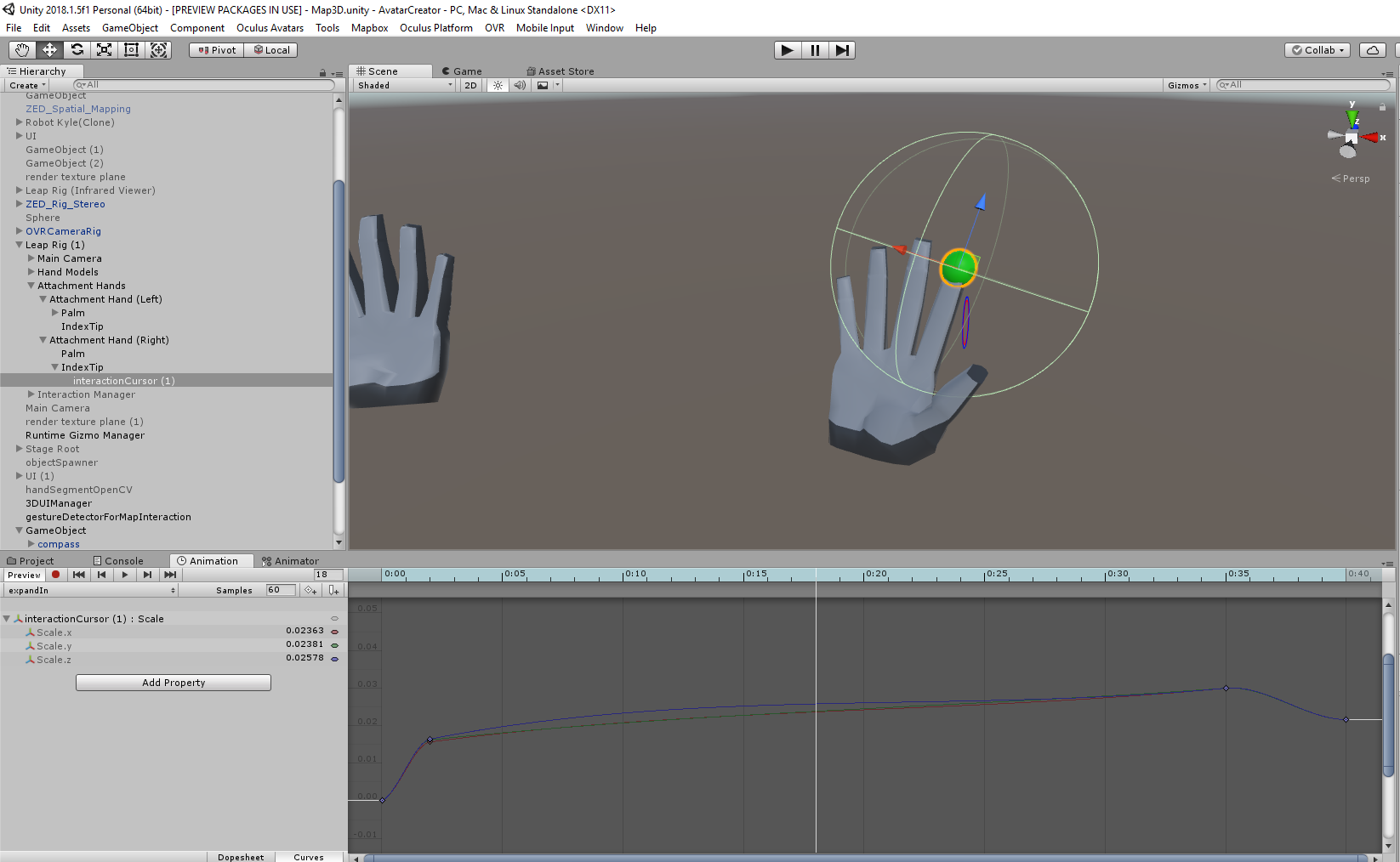Open the GameObject menu
Image resolution: width=1400 pixels, height=862 pixels.
pos(130,28)
